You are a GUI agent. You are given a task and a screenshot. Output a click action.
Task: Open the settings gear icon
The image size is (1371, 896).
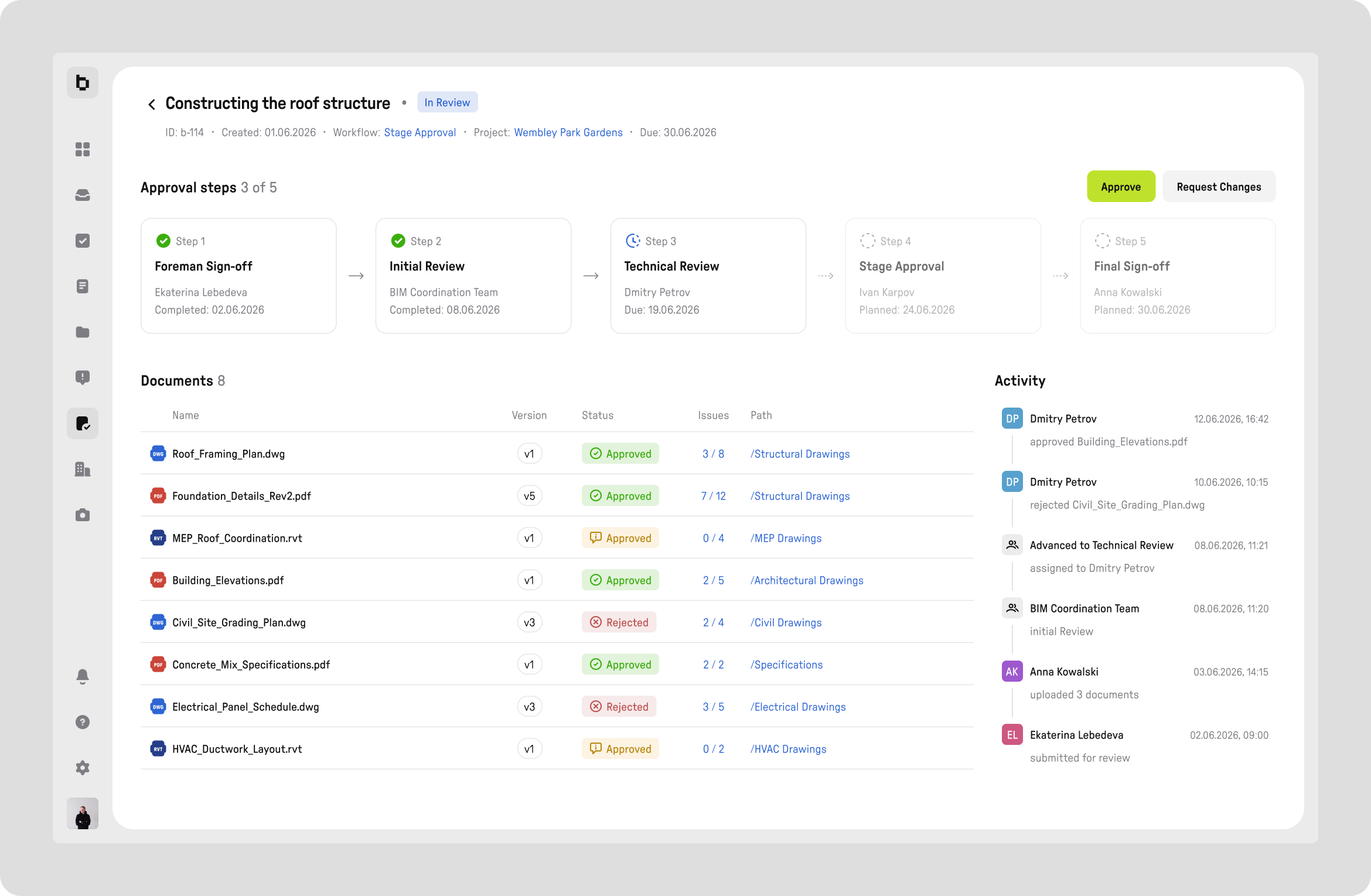(83, 768)
